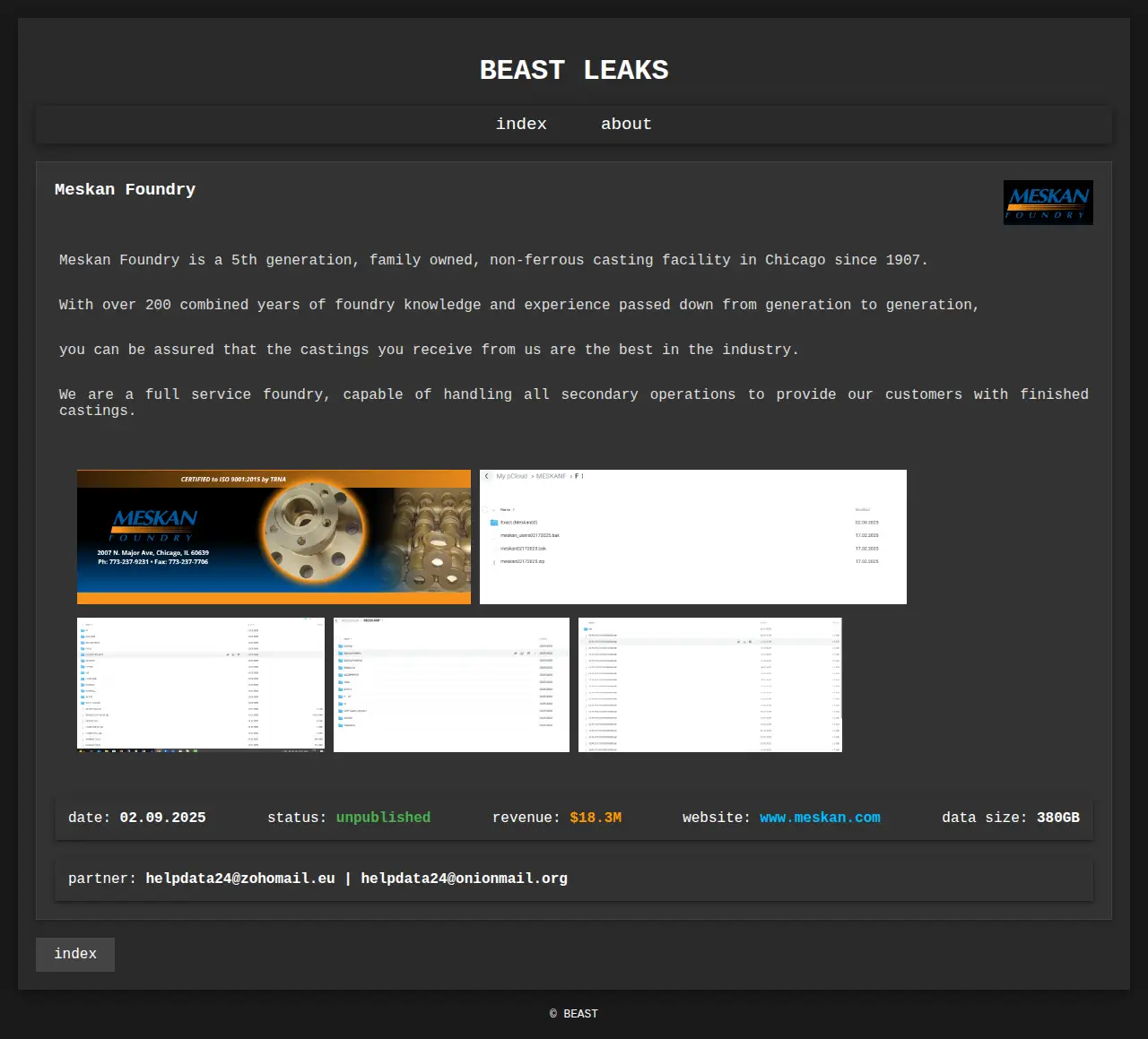1148x1039 pixels.
Task: Go to index in the top navigation
Action: coord(521,125)
